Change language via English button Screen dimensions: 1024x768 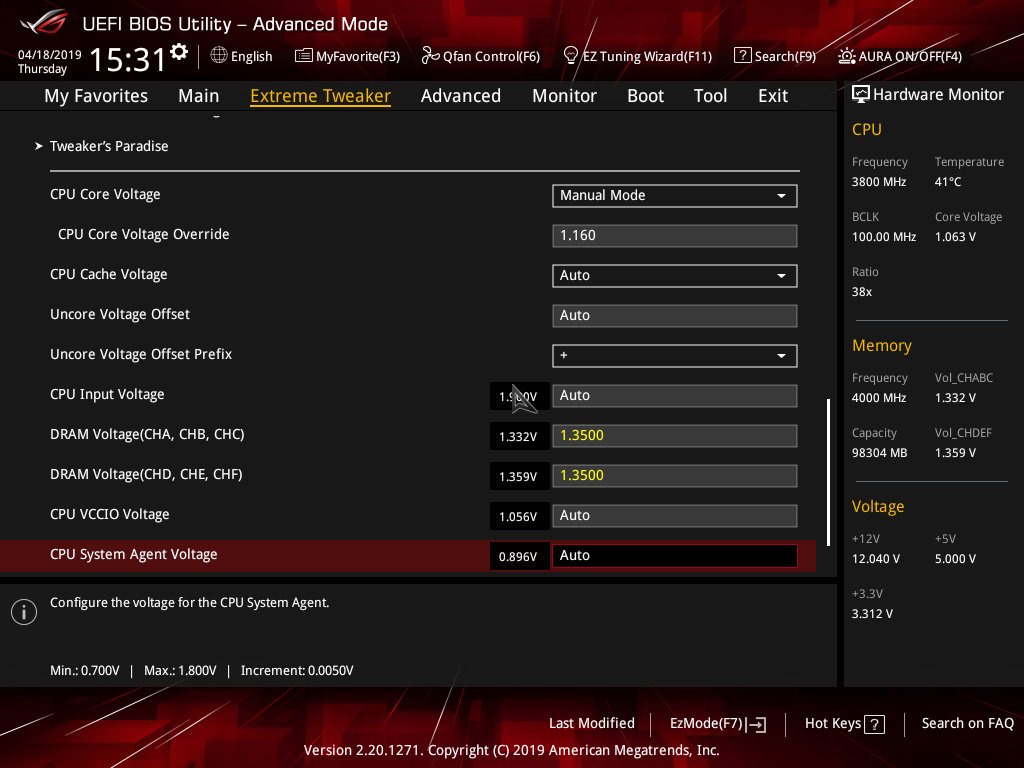click(x=242, y=56)
